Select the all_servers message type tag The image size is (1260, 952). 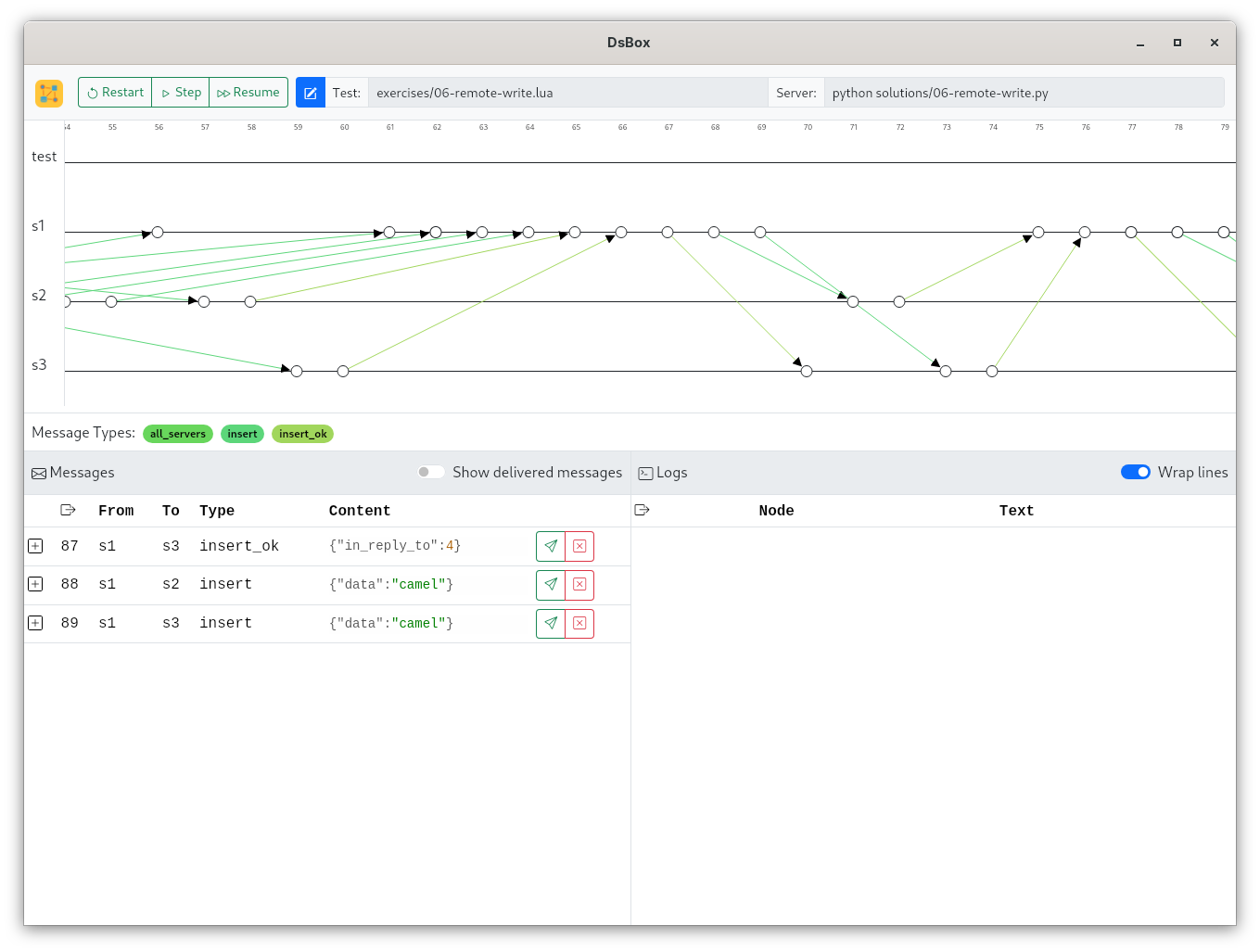point(178,434)
